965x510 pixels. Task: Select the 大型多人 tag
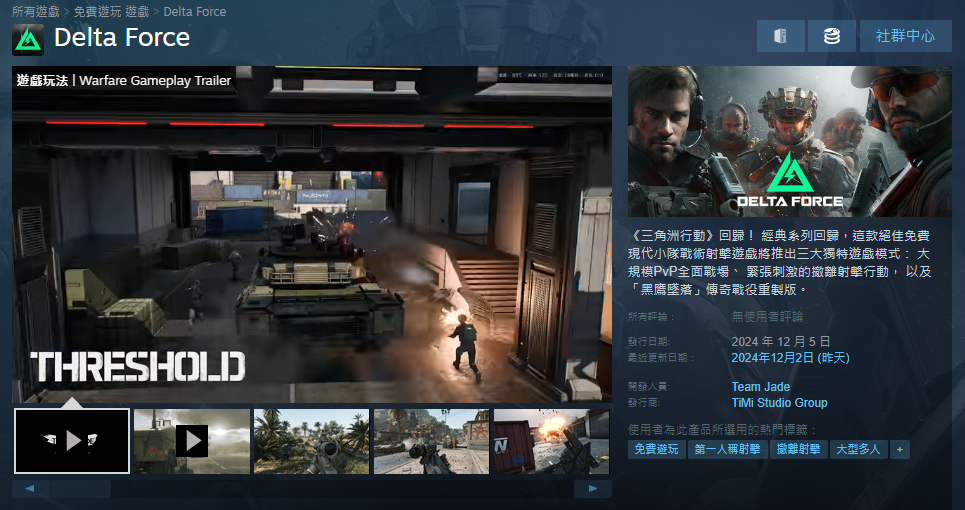coord(859,449)
